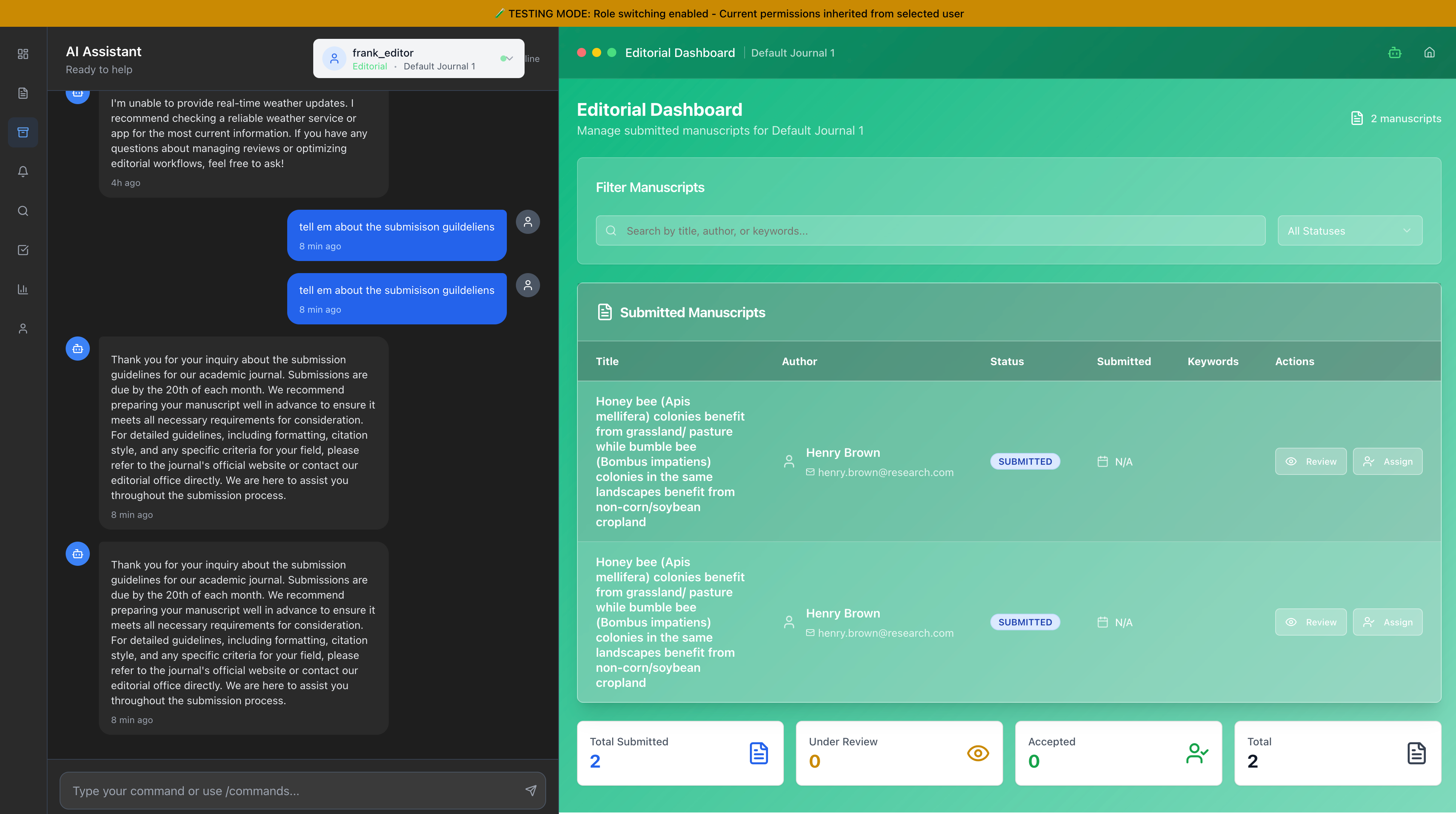Open the user profile icon in sidebar
Image resolution: width=1456 pixels, height=814 pixels.
(x=23, y=328)
